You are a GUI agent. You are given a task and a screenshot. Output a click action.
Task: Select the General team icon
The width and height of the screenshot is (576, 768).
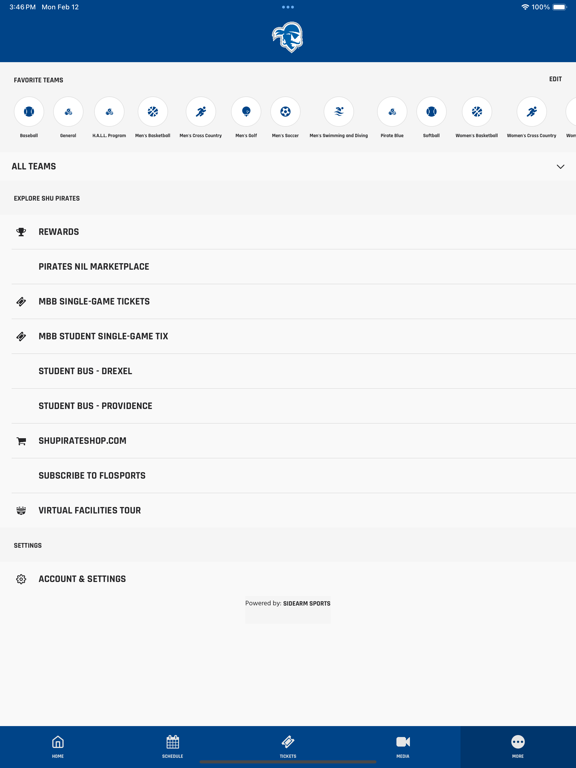68,112
